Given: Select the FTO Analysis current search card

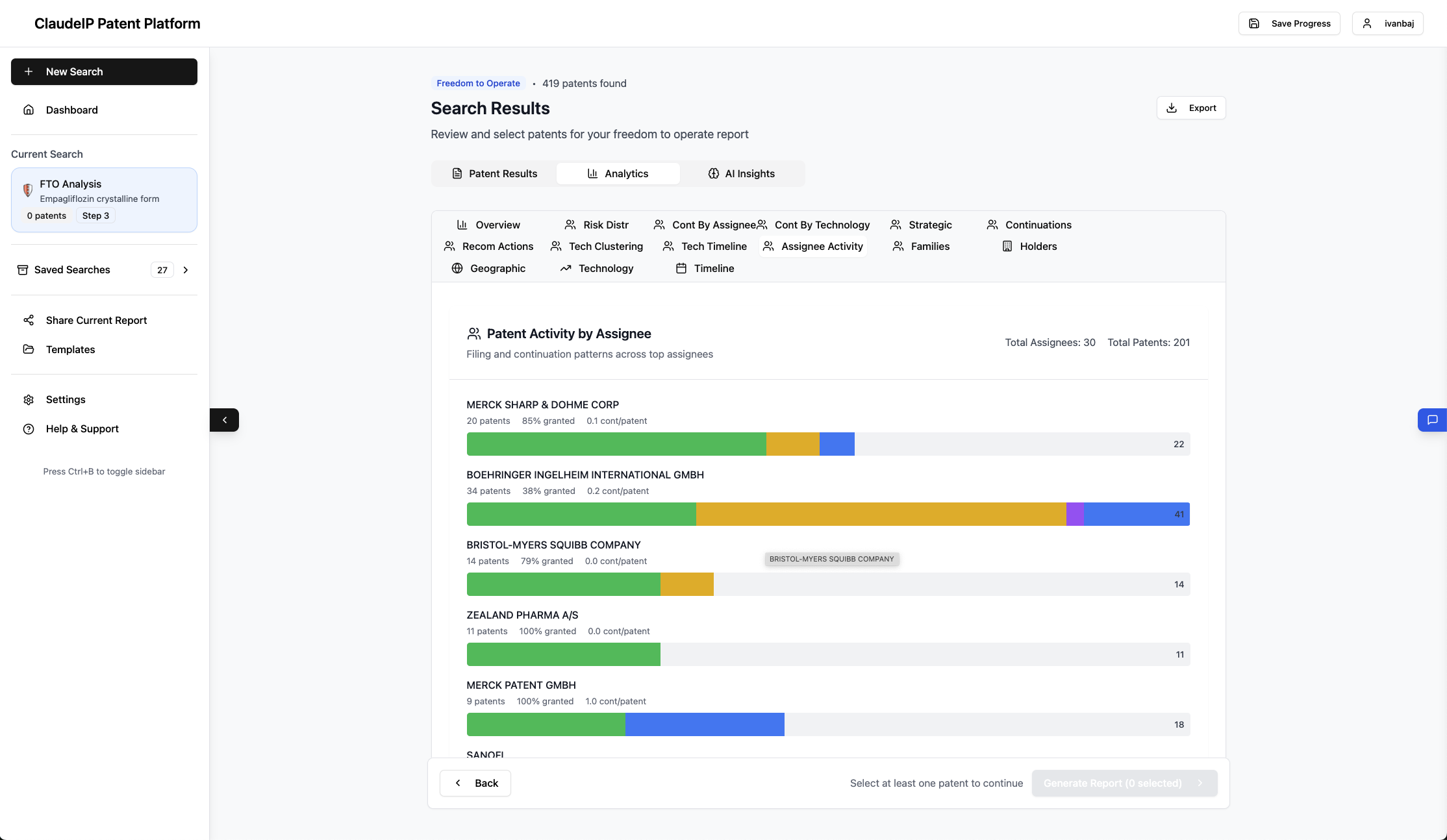Looking at the screenshot, I should click(x=104, y=199).
